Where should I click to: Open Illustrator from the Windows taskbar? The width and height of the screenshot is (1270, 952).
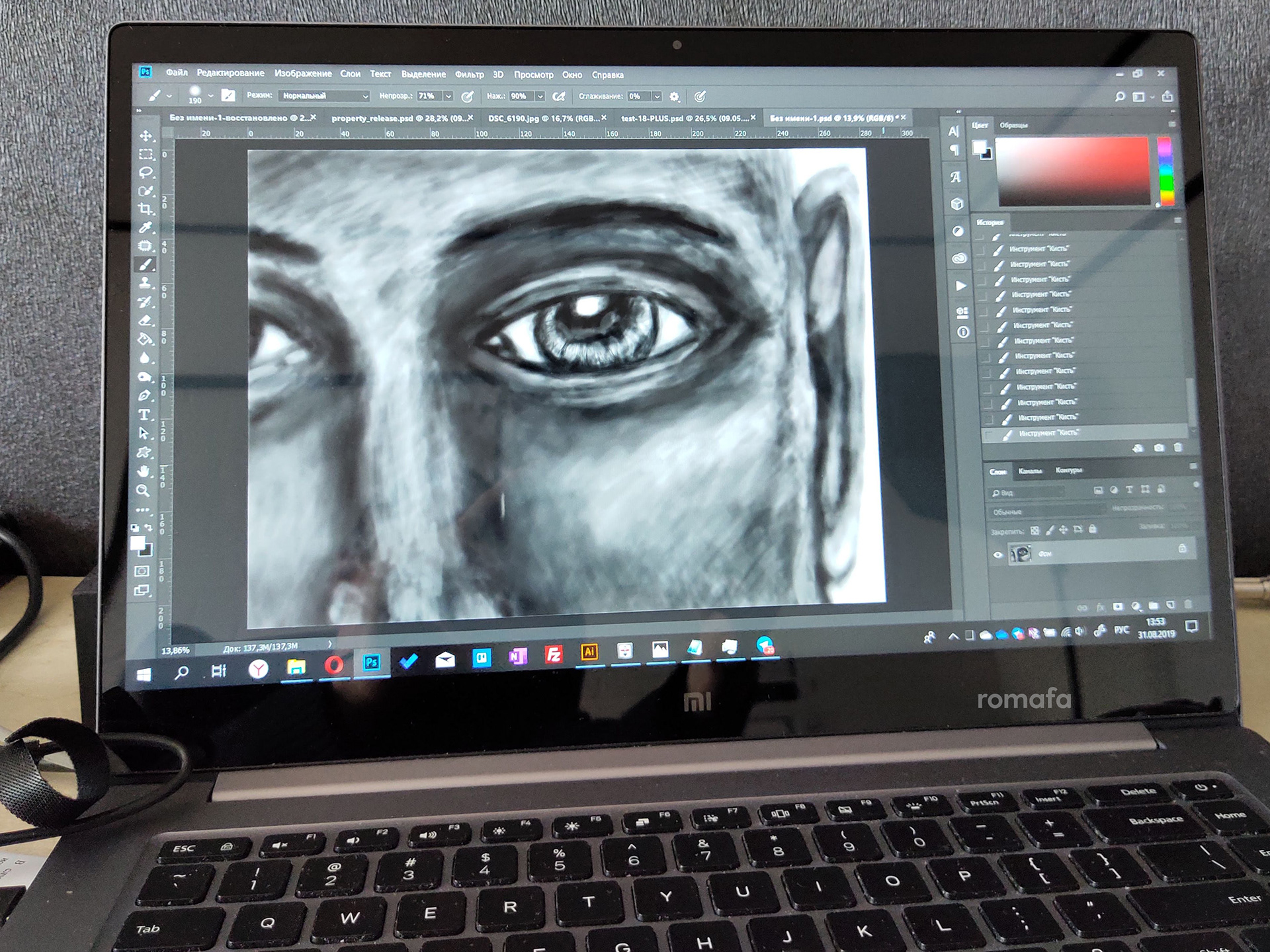tap(589, 653)
